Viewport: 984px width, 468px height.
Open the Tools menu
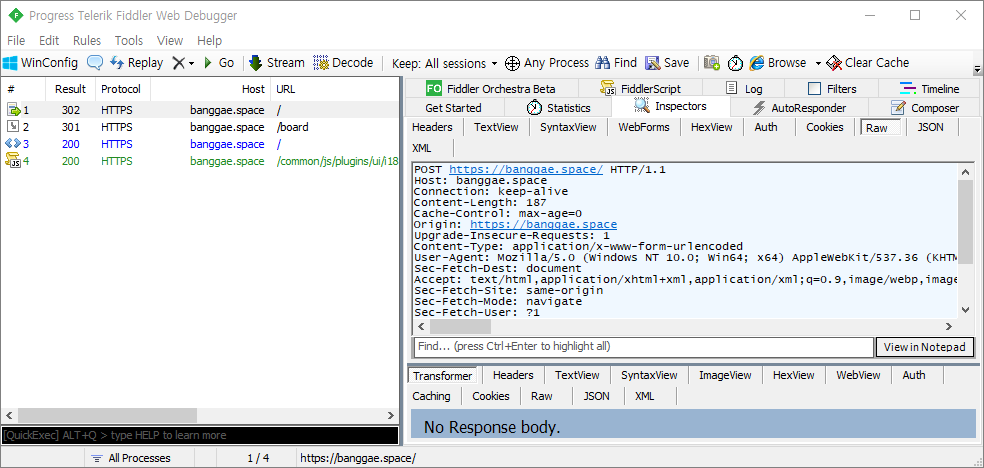pos(129,41)
